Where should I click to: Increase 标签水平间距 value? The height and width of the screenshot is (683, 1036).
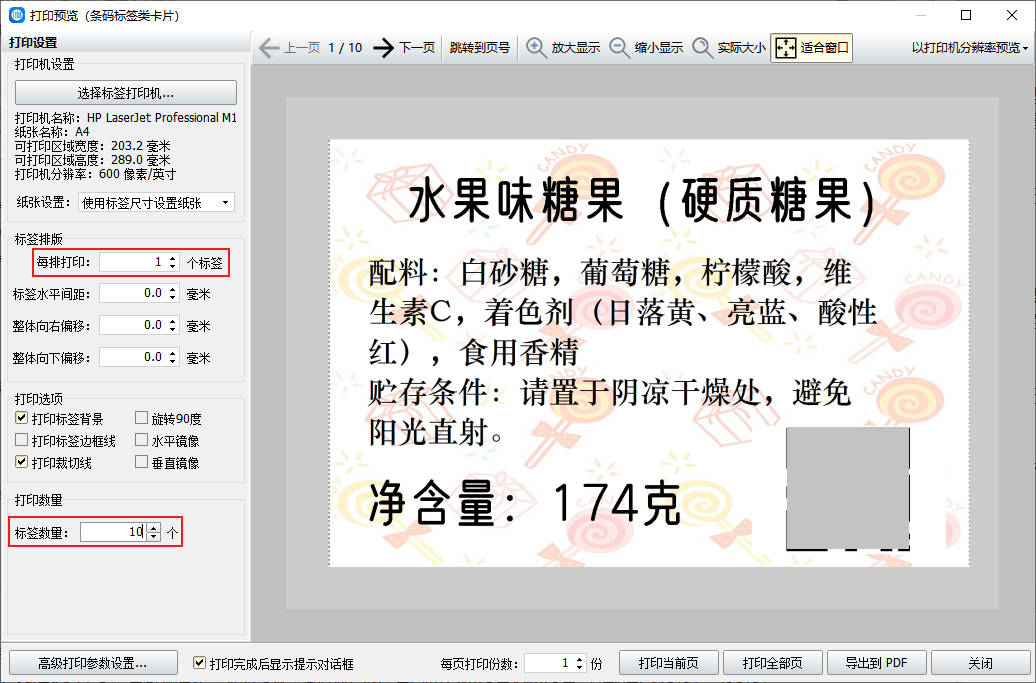coord(172,289)
